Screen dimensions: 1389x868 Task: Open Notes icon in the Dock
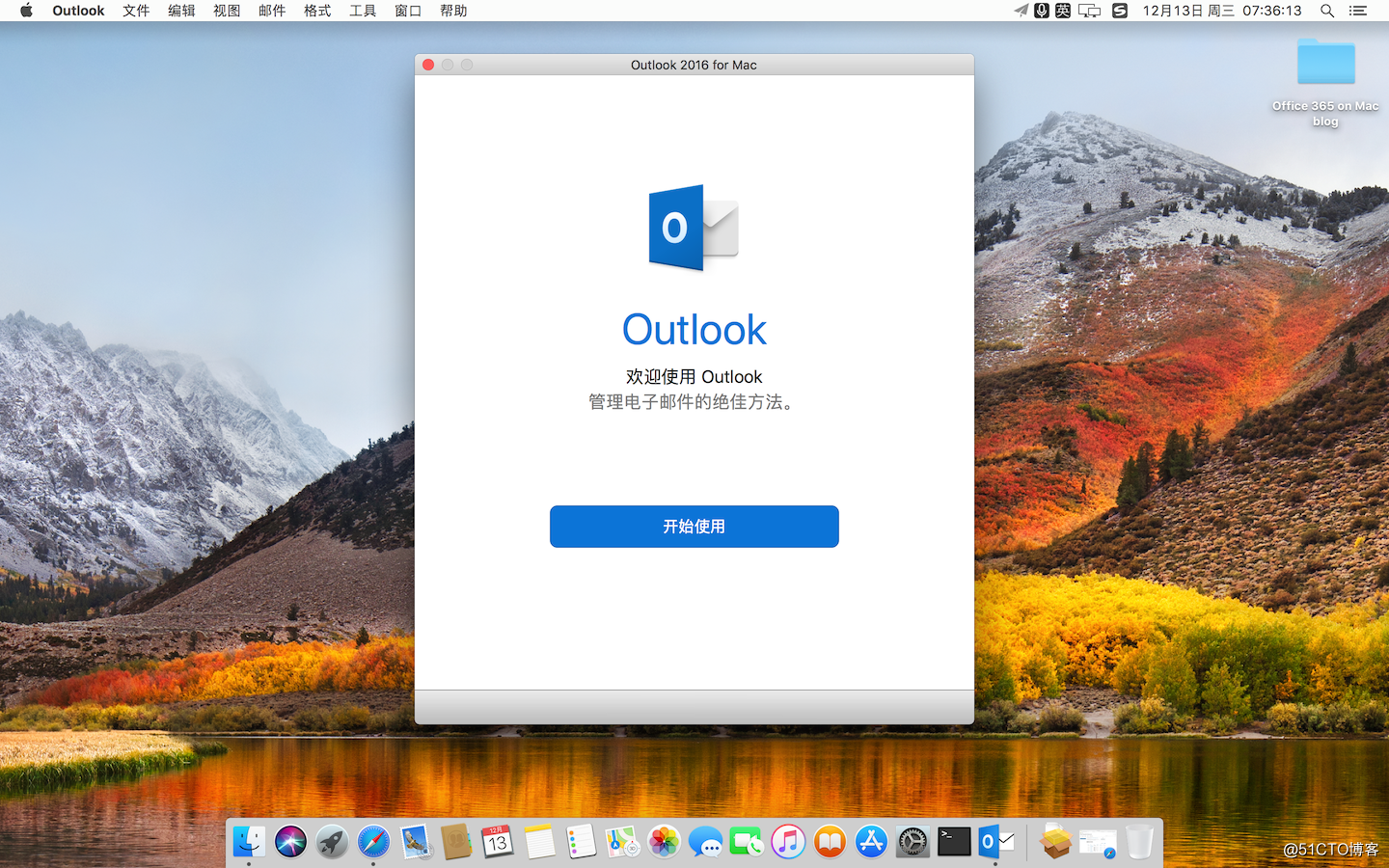pos(539,842)
